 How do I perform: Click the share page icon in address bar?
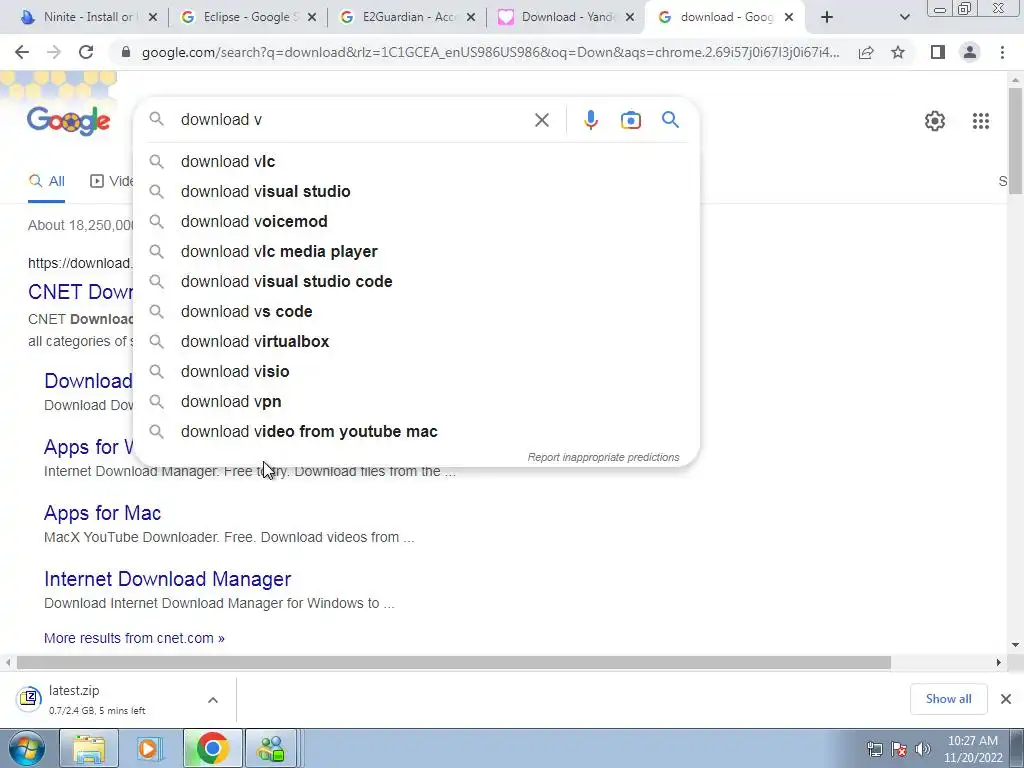(x=866, y=52)
